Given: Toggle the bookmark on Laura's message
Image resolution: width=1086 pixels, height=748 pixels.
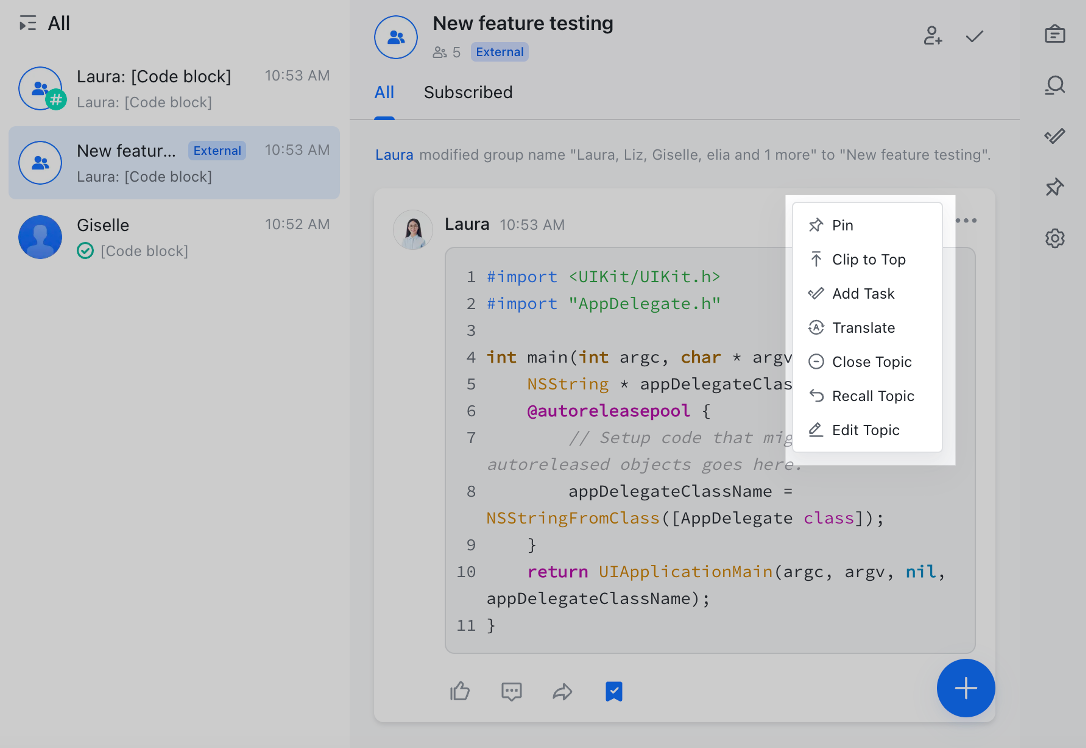Looking at the screenshot, I should [x=613, y=691].
